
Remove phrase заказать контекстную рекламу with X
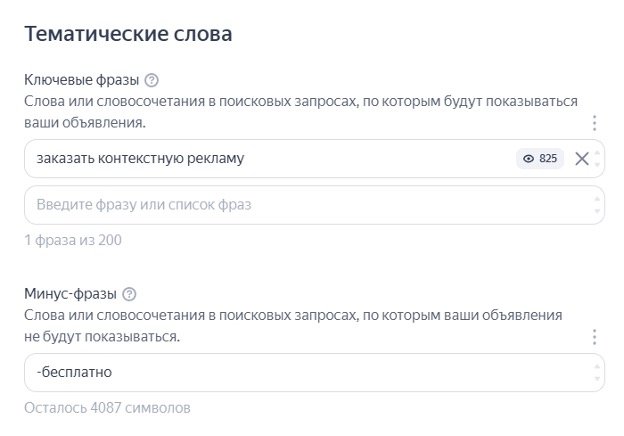tap(582, 158)
